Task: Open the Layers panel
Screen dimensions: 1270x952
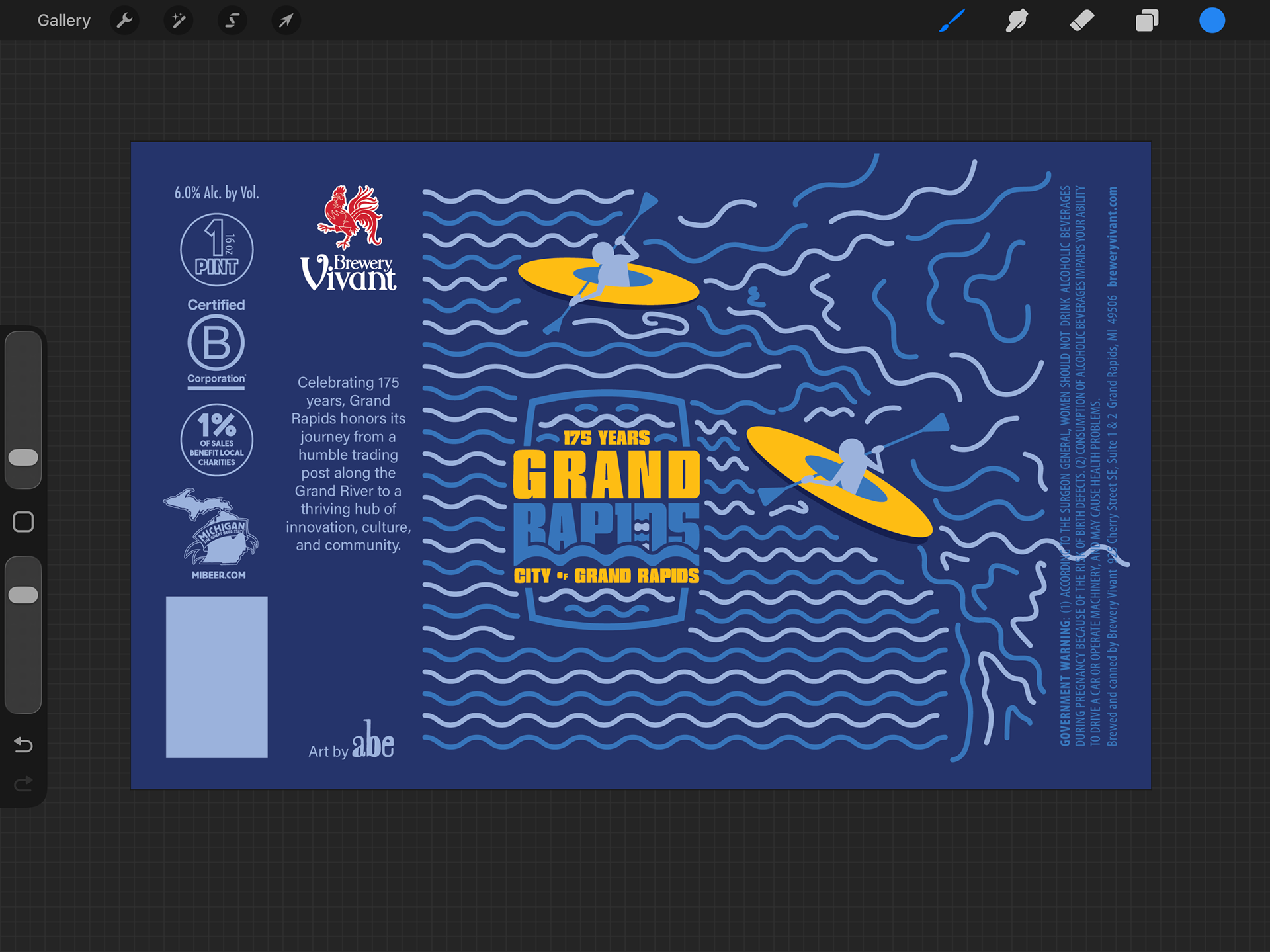Action: pyautogui.click(x=1147, y=21)
